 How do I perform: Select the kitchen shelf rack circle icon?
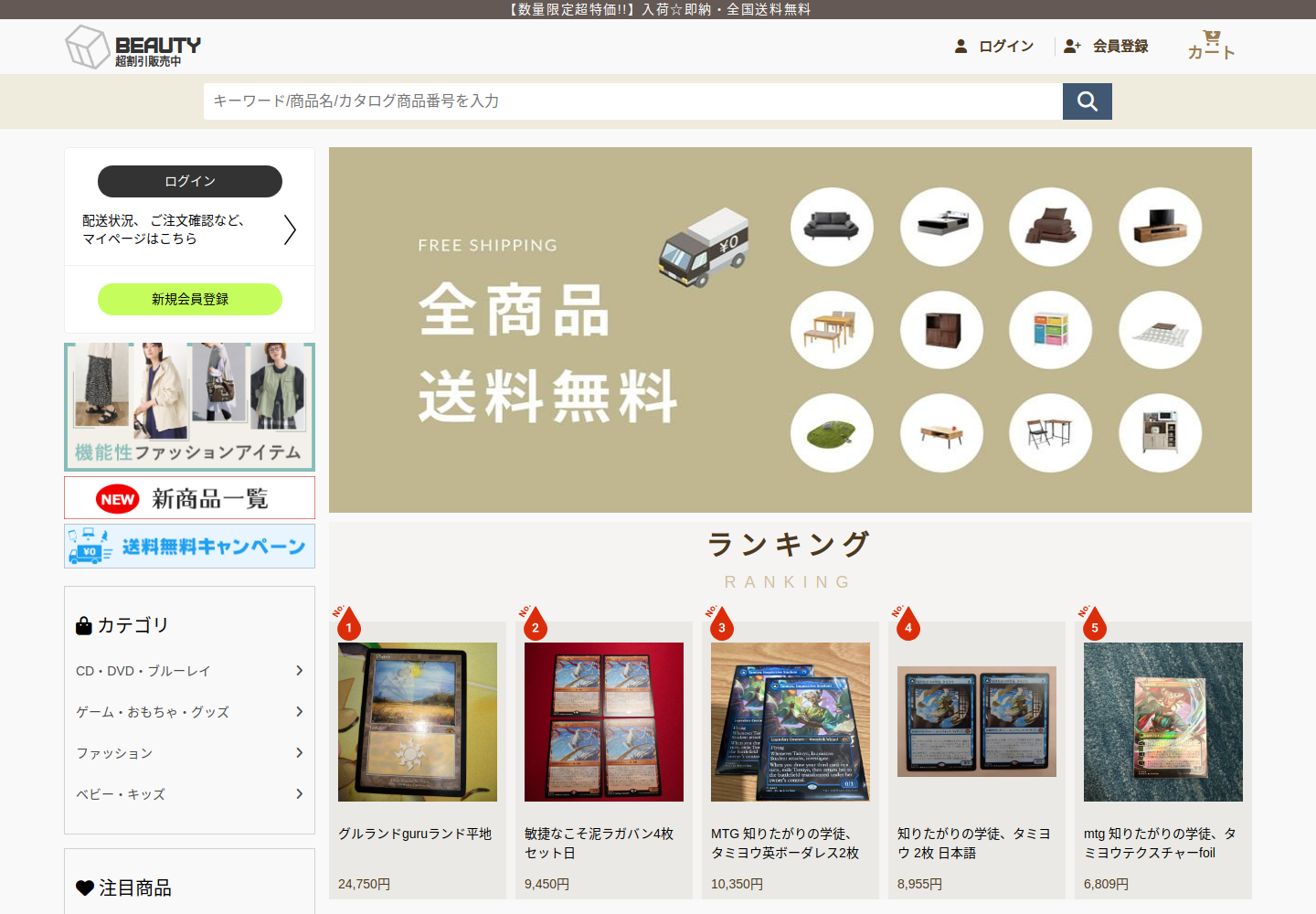tap(1161, 433)
